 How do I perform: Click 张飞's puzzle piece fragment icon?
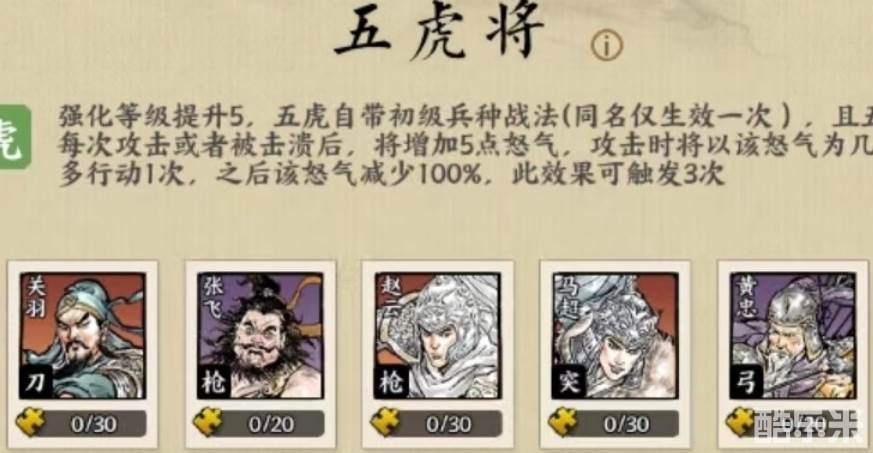pyautogui.click(x=208, y=422)
